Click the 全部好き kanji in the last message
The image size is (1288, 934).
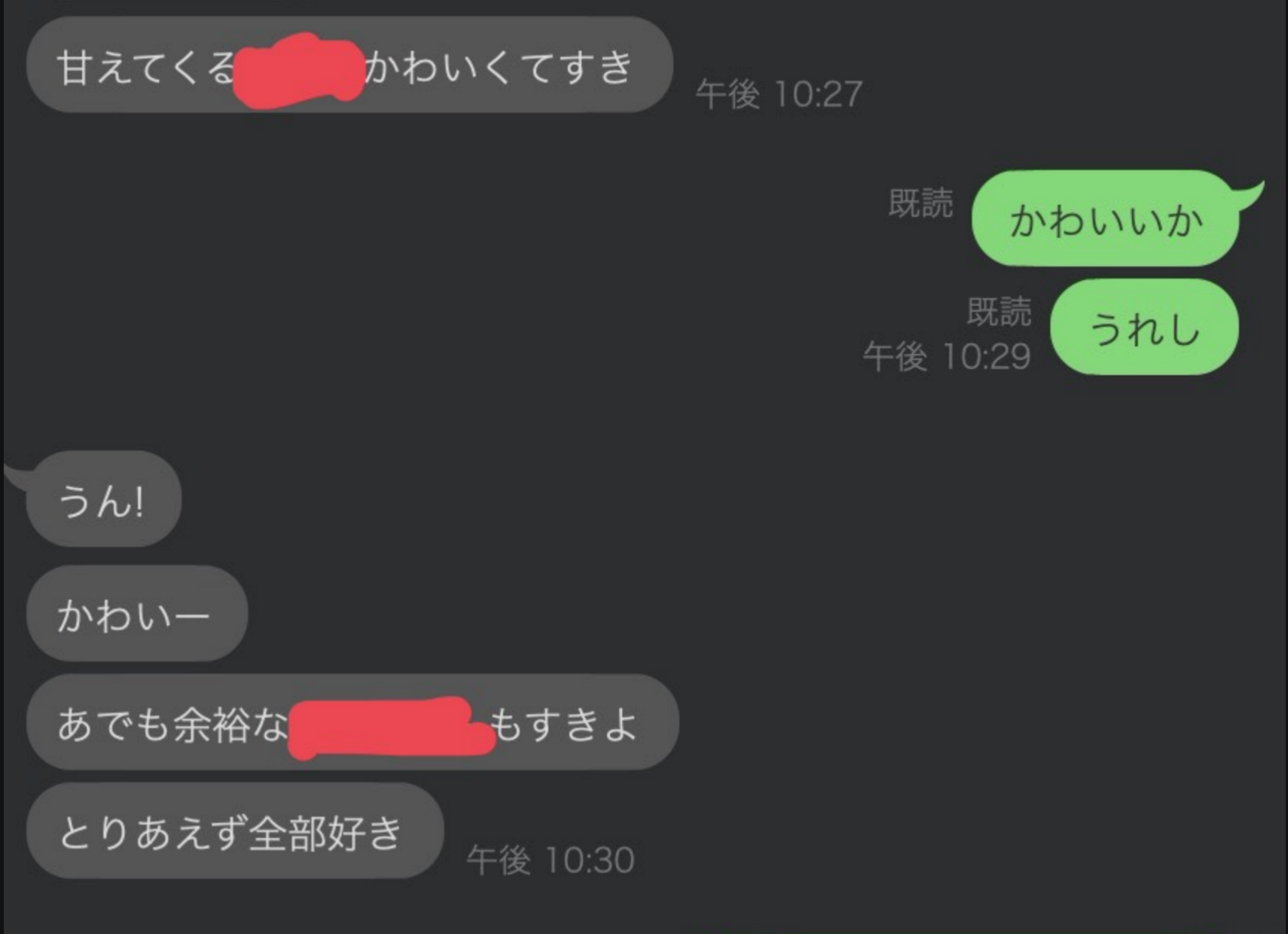[325, 832]
